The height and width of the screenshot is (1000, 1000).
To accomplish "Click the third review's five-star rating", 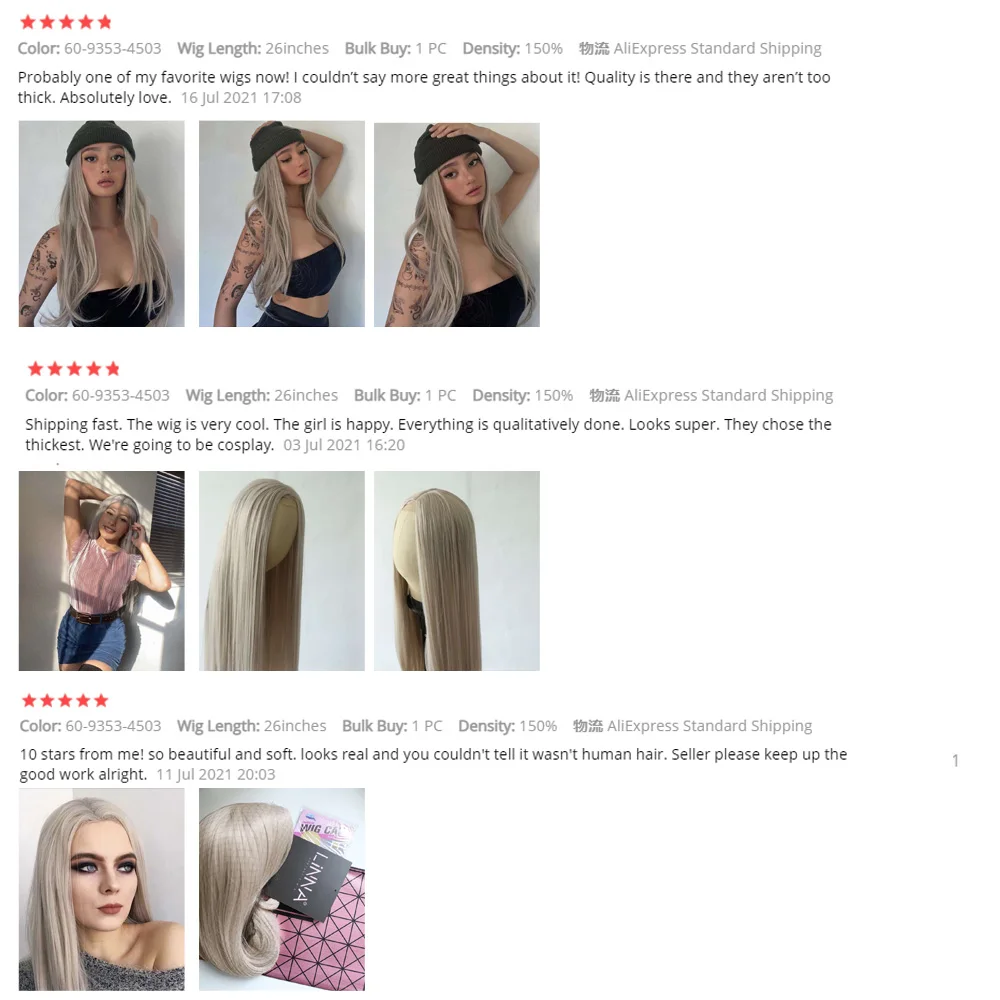I will [65, 701].
